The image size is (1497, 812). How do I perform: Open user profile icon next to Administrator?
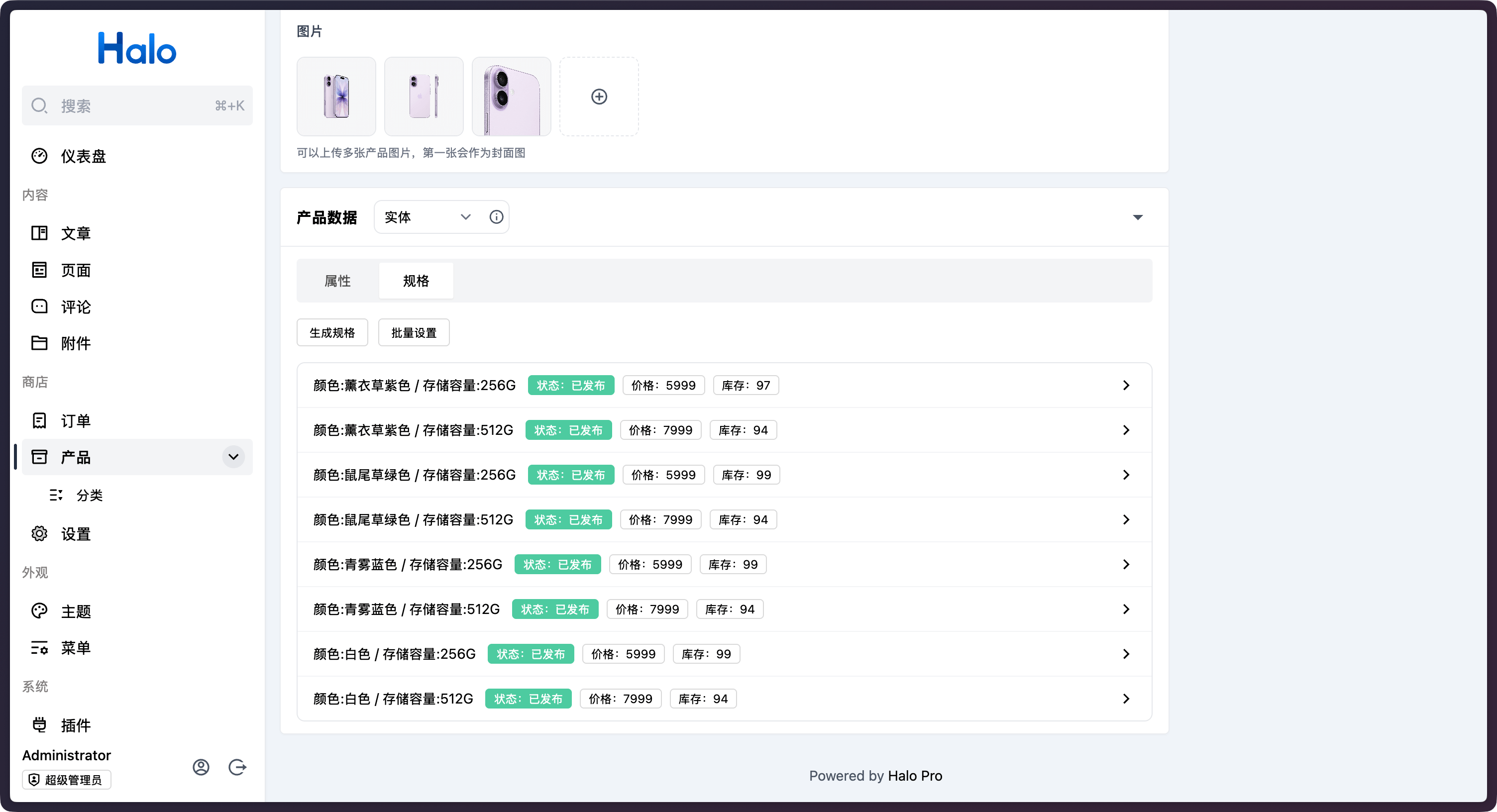[x=201, y=767]
